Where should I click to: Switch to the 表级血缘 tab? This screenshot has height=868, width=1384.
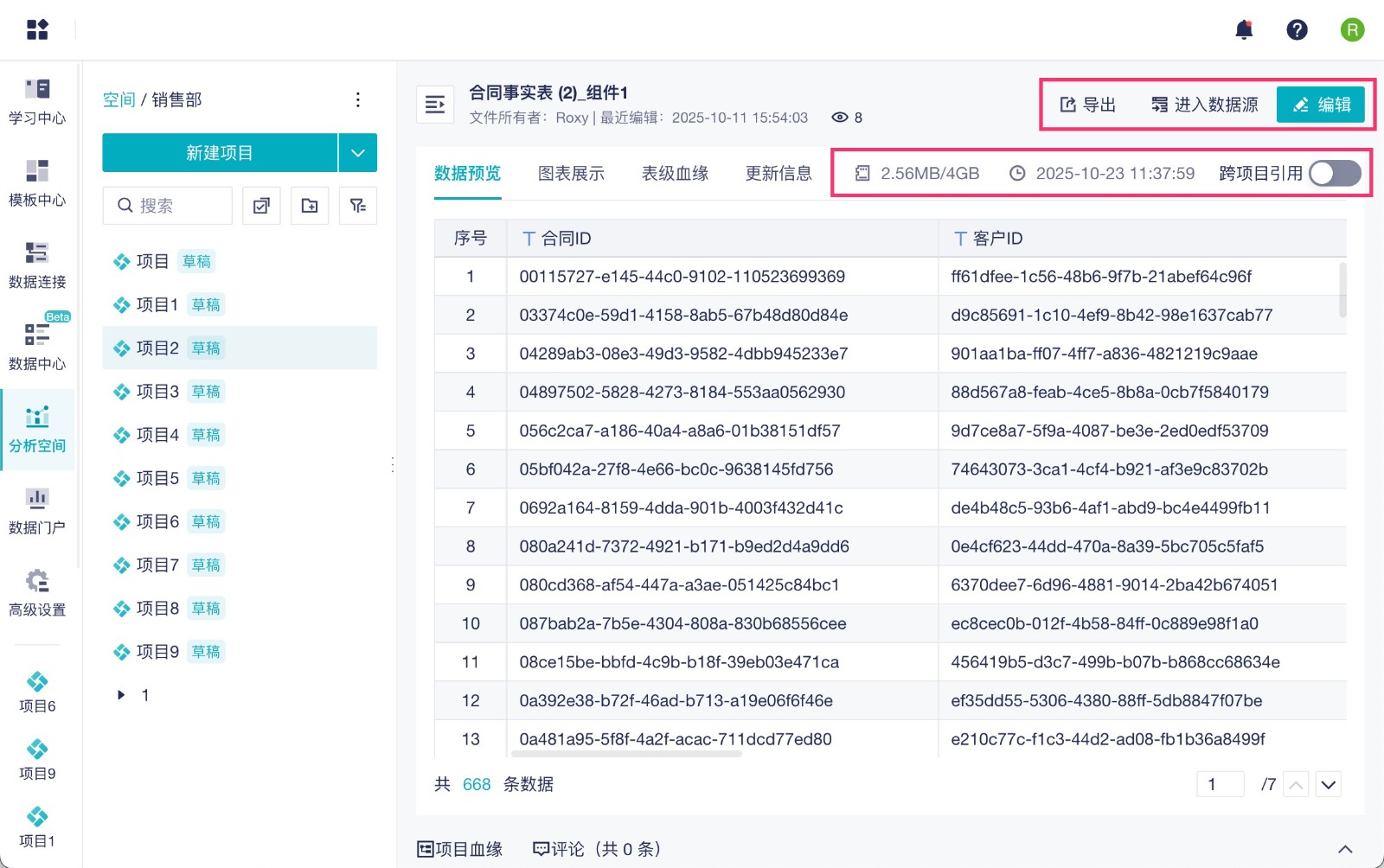pyautogui.click(x=676, y=174)
